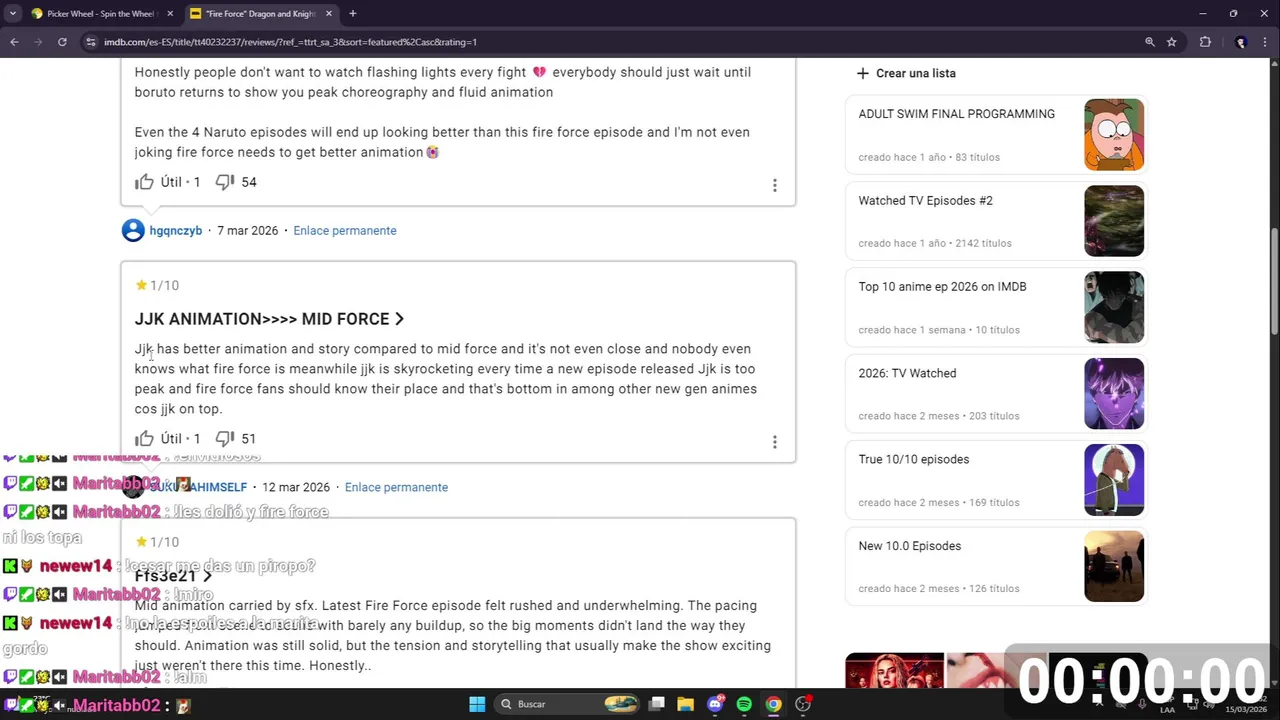
Task: Open the ADULT SWIM FINAL PROGRAMMING list
Action: point(956,114)
